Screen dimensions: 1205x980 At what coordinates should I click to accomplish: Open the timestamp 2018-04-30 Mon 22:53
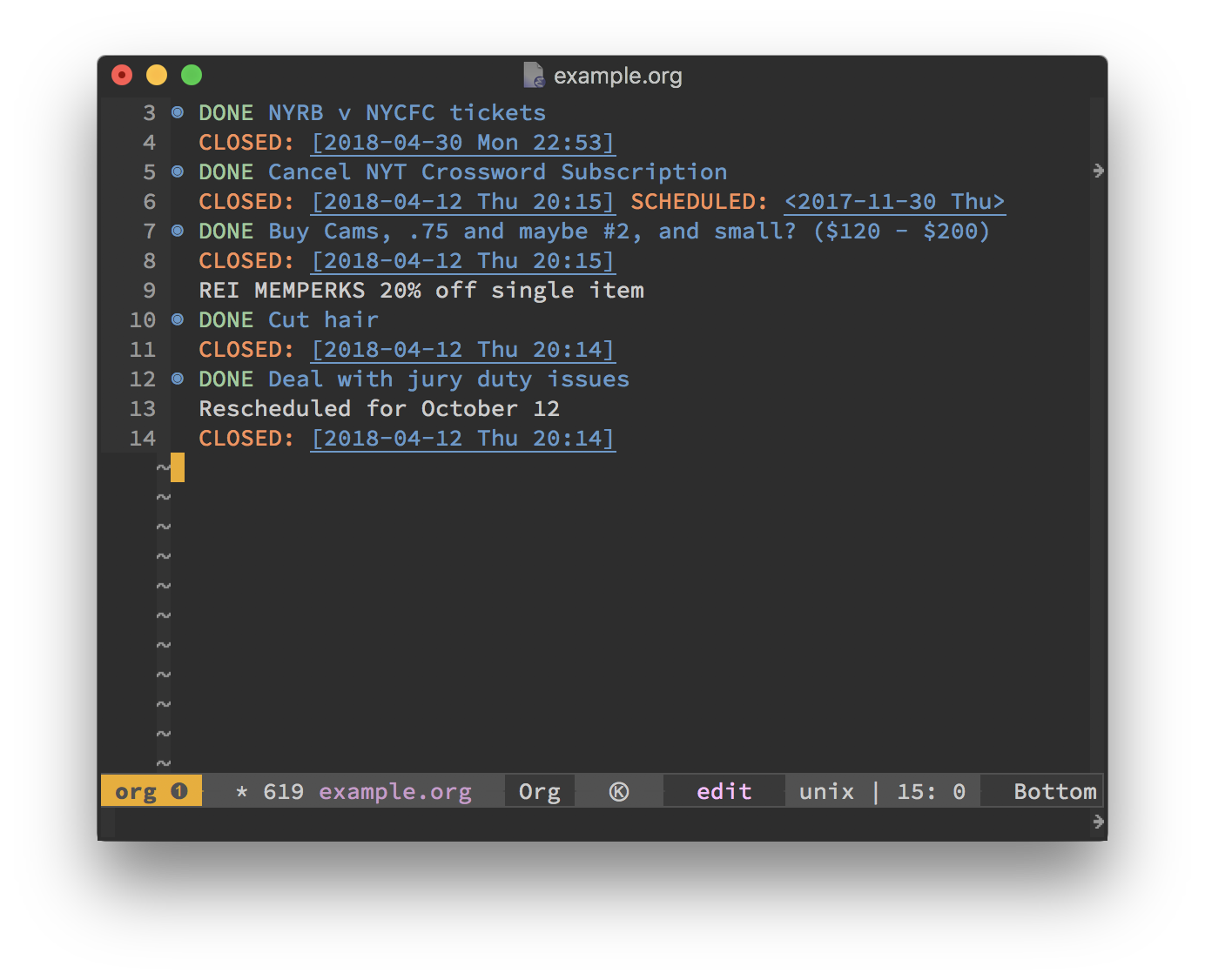pyautogui.click(x=463, y=143)
